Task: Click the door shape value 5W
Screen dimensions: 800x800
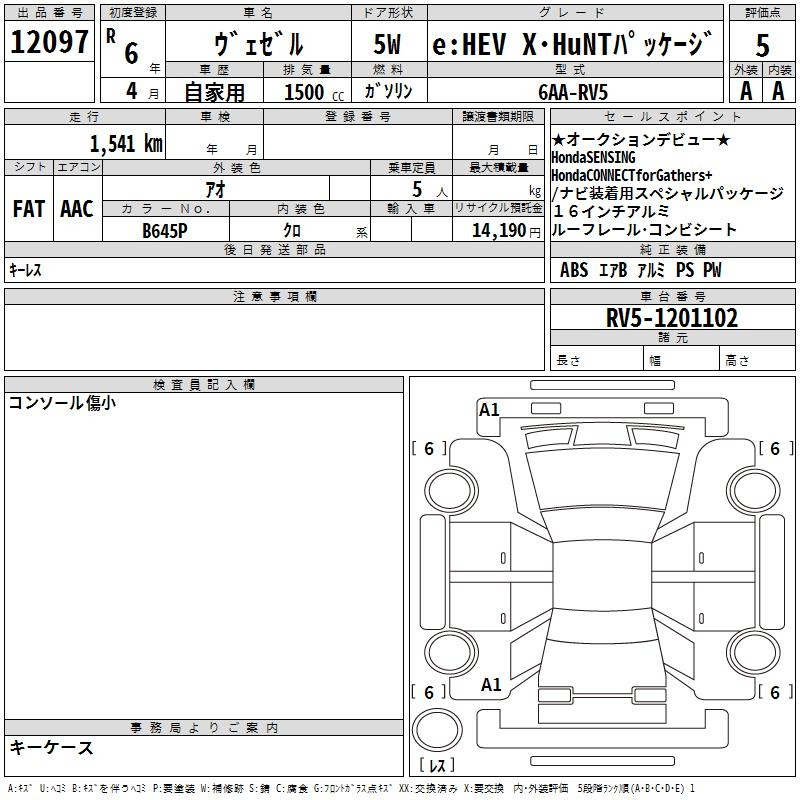Action: 387,44
